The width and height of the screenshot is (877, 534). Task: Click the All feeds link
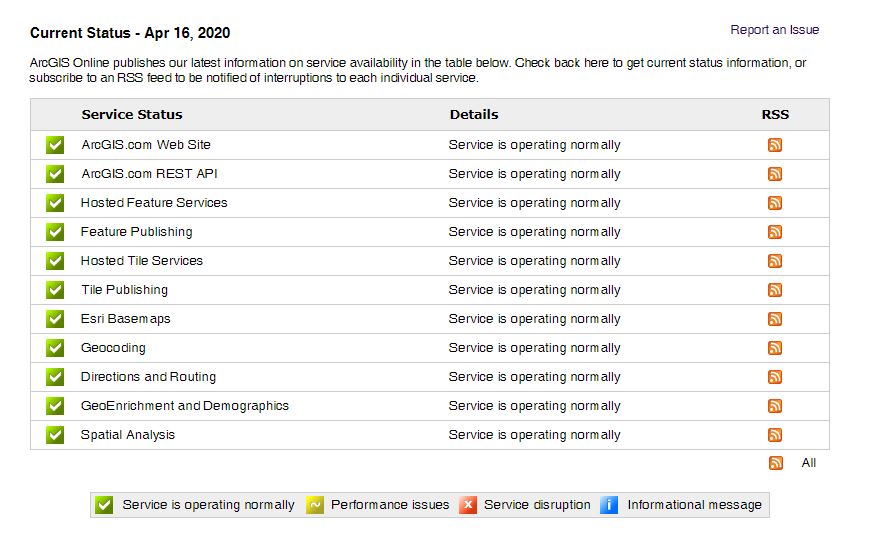(x=809, y=463)
